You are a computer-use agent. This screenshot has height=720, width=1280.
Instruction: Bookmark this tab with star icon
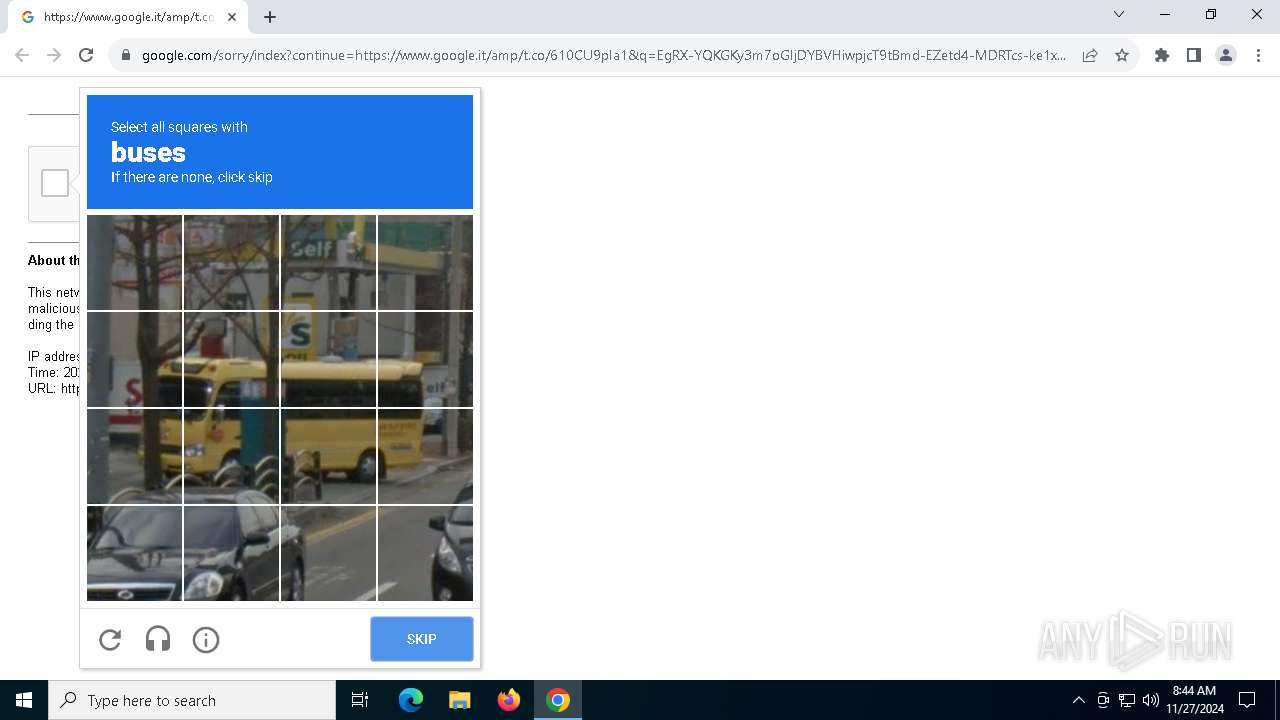click(x=1122, y=55)
